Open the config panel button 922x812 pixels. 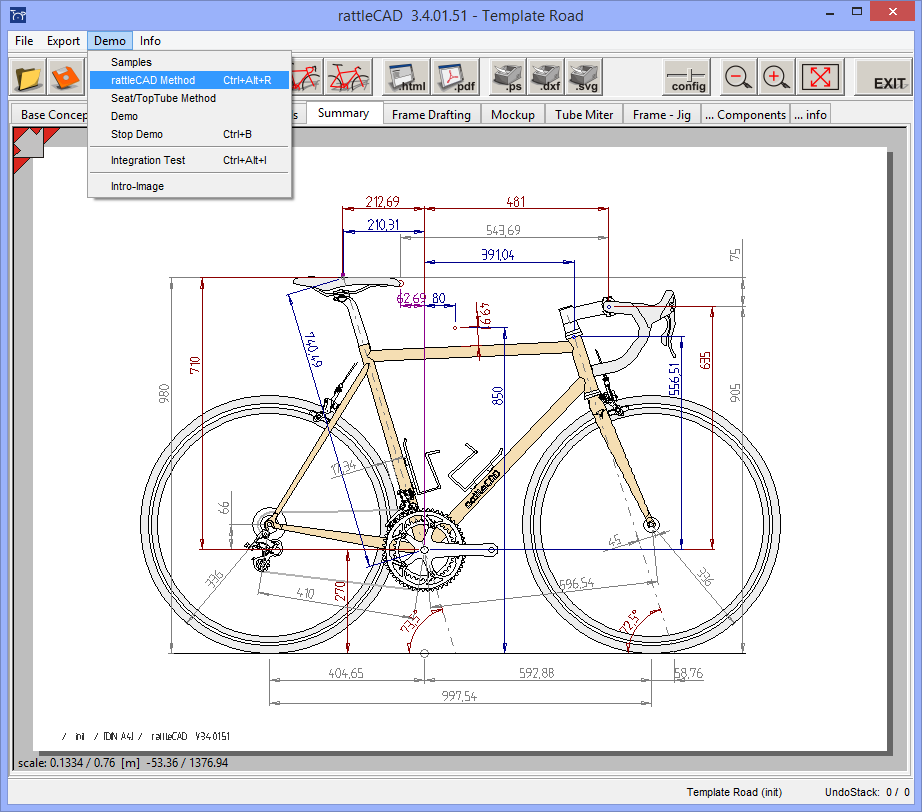pos(687,77)
